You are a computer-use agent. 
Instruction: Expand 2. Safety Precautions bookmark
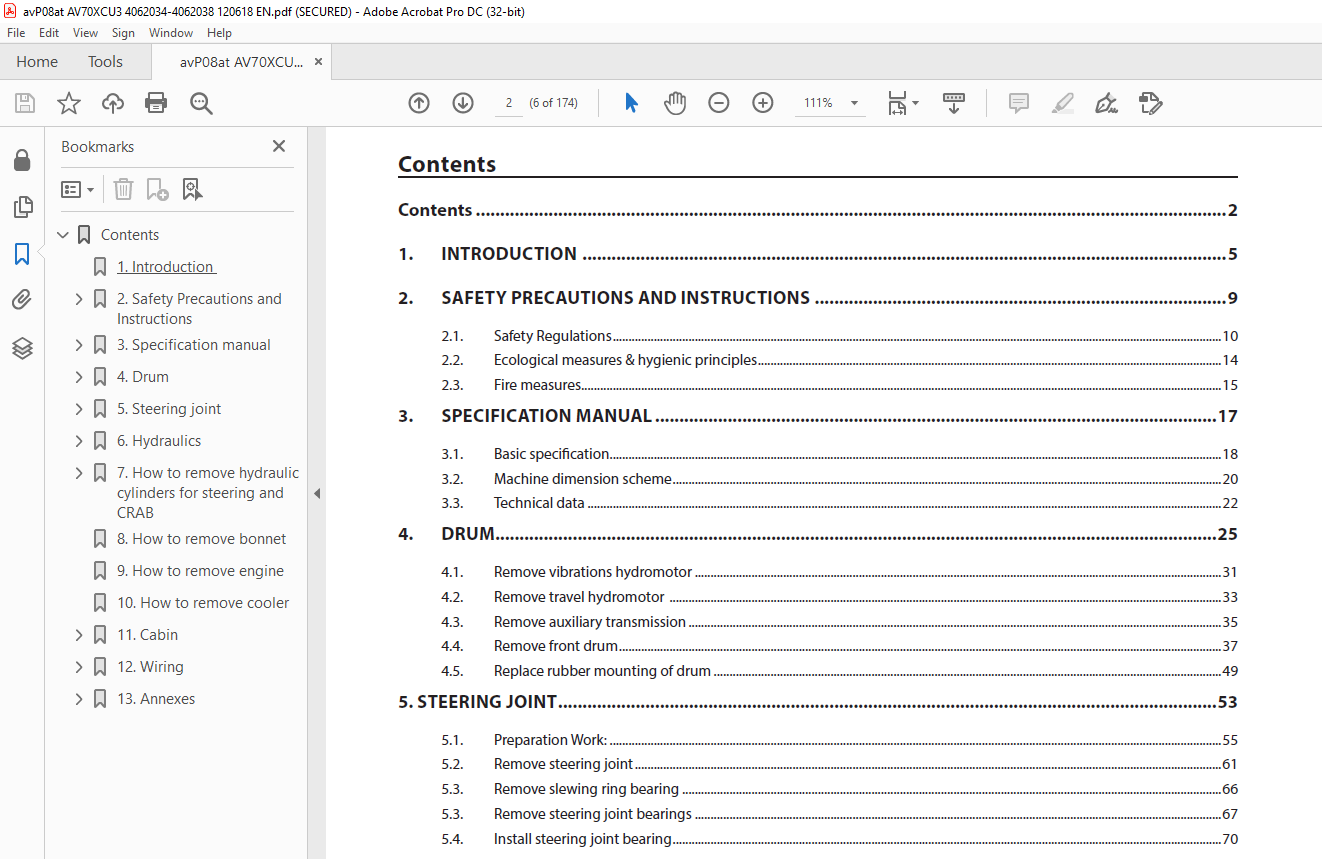[79, 299]
